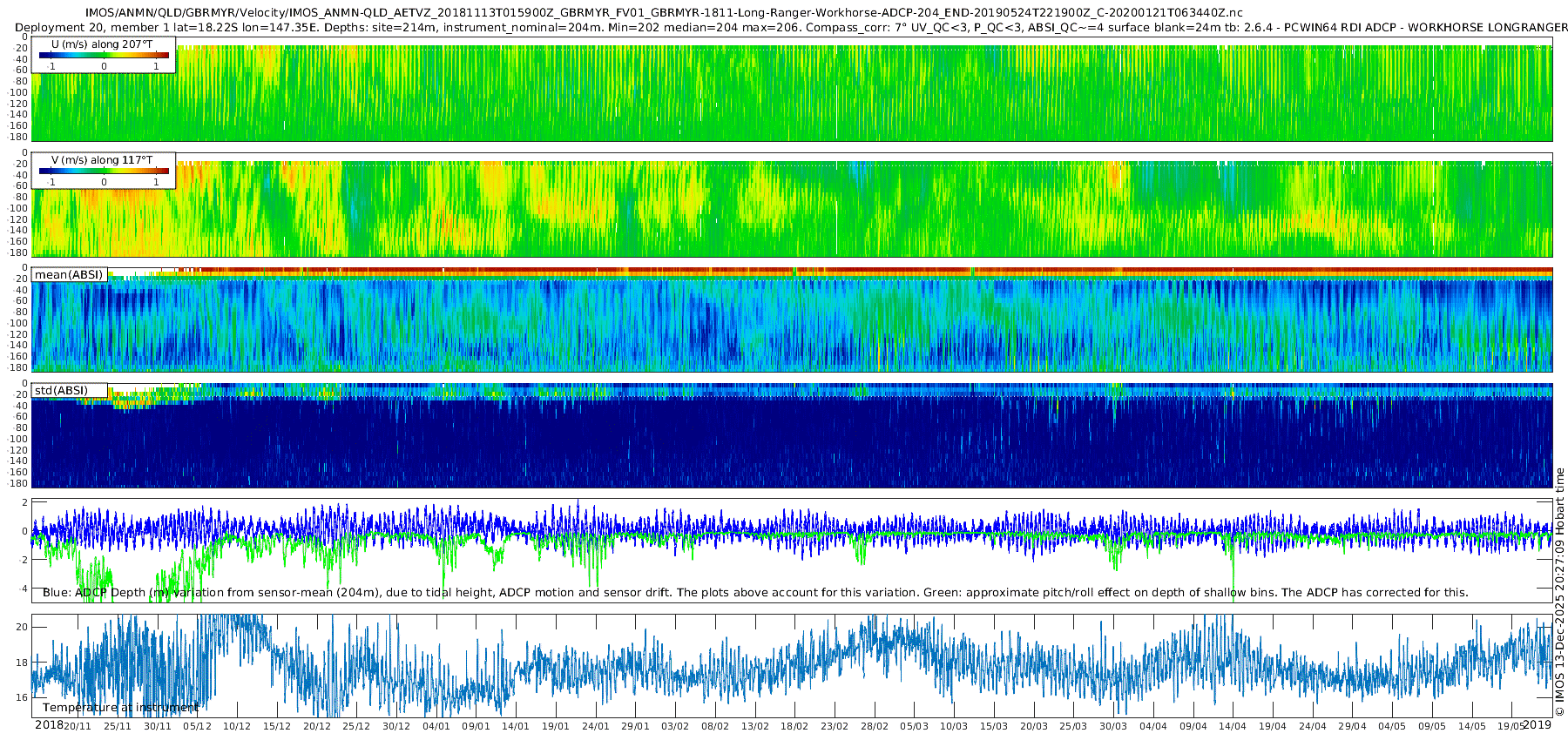Select the mean(ABSI) panel label
Screen dimensions: 1568x740
(69, 274)
